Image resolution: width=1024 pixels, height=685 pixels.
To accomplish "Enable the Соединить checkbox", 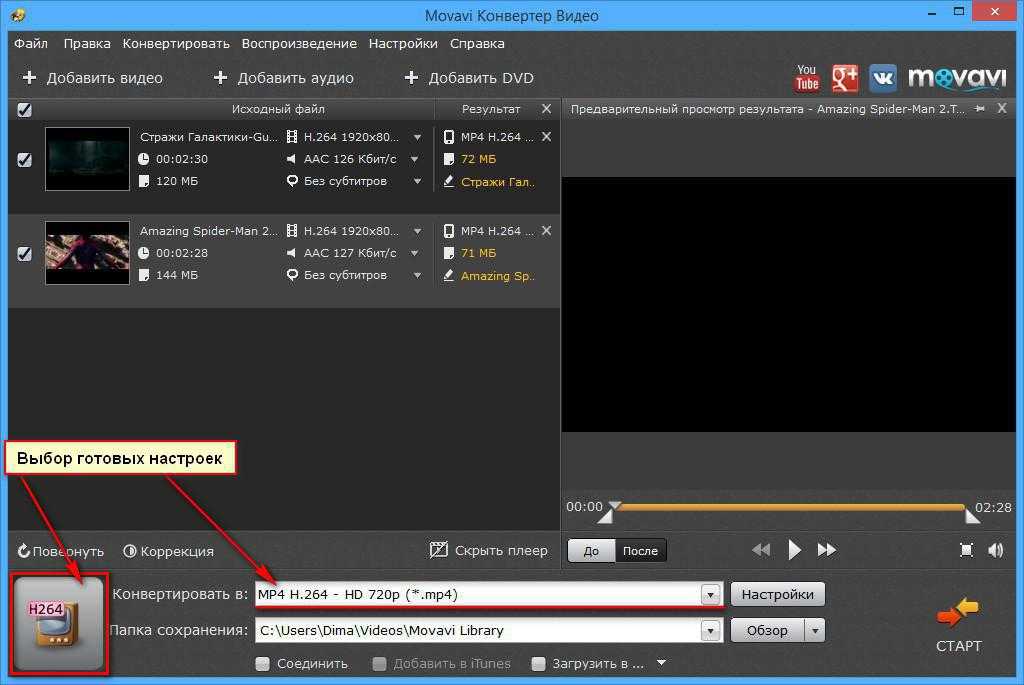I will [x=263, y=663].
